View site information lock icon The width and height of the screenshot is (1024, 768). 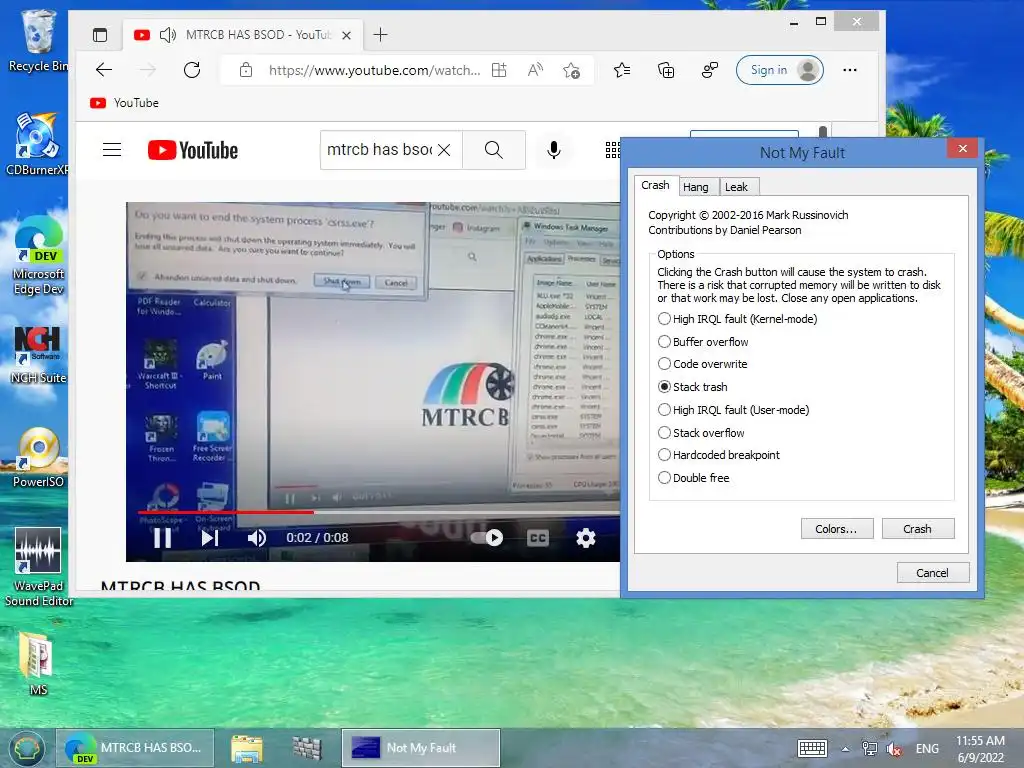point(246,70)
